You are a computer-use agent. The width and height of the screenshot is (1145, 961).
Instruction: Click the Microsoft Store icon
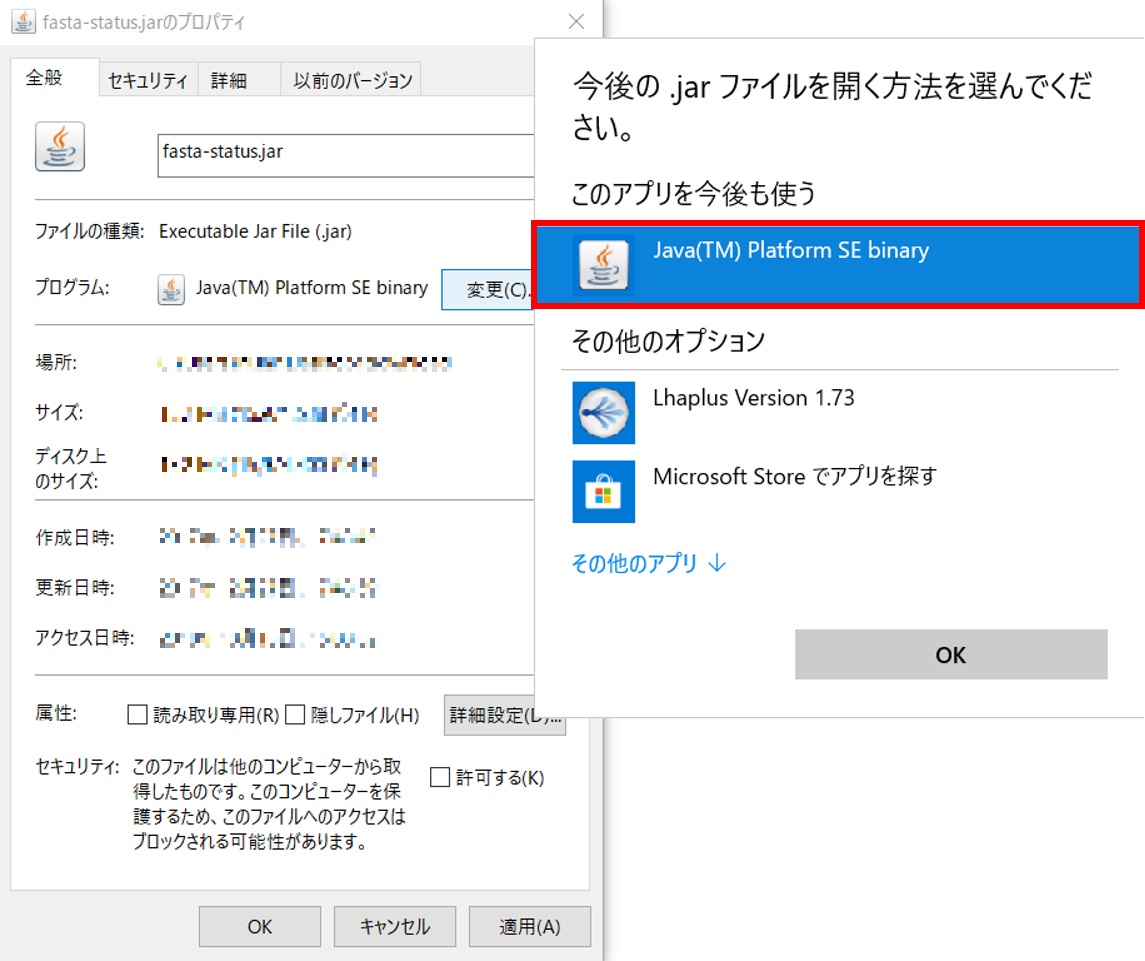pos(603,491)
